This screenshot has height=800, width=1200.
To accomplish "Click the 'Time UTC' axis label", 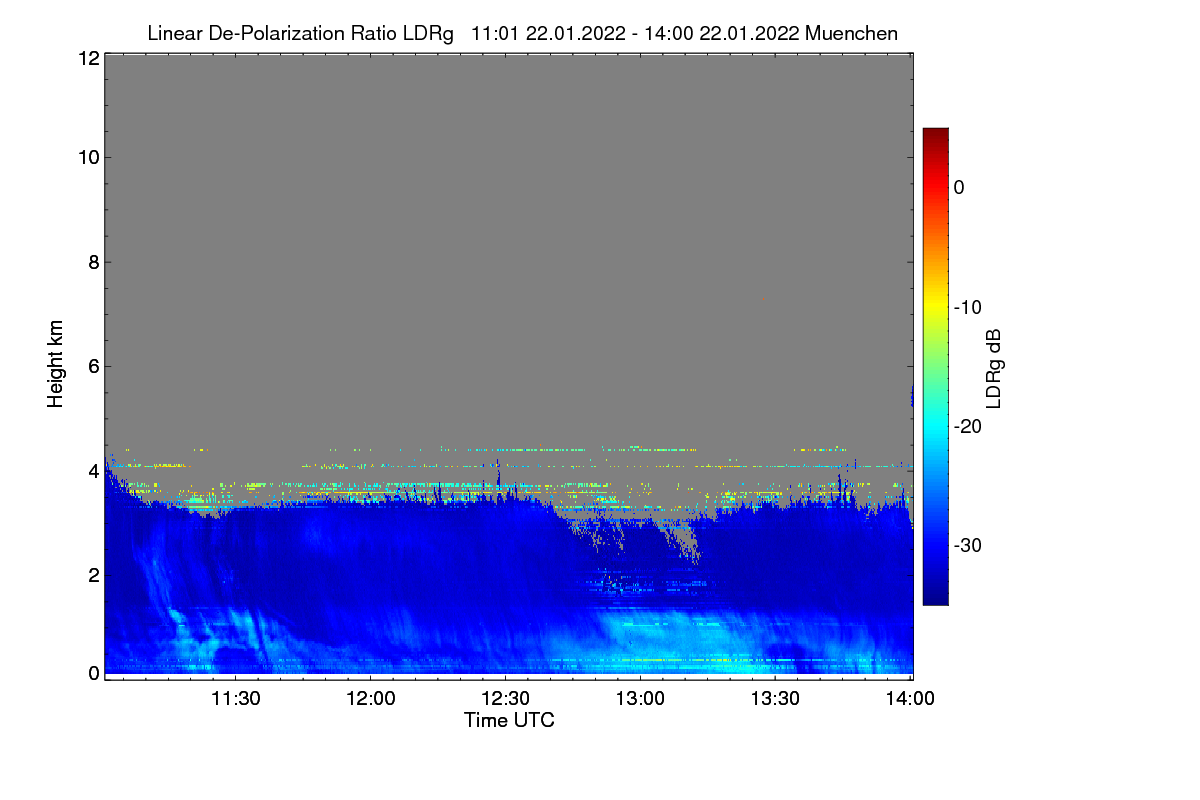I will (509, 720).
